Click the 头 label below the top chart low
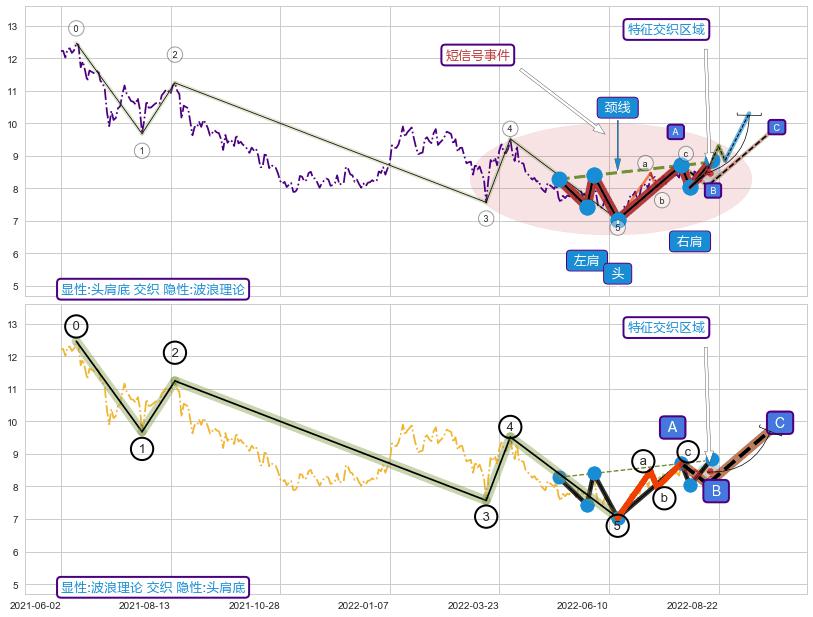Image resolution: width=813 pixels, height=617 pixels. click(618, 273)
